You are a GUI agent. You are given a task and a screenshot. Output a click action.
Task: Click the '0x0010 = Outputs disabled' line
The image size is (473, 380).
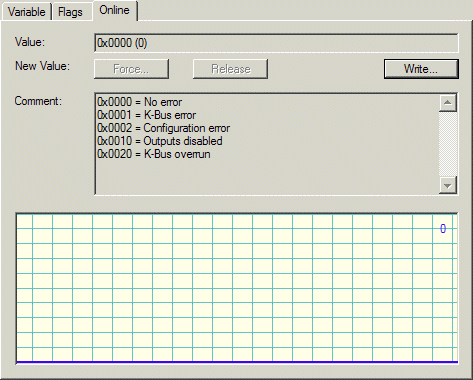point(160,141)
